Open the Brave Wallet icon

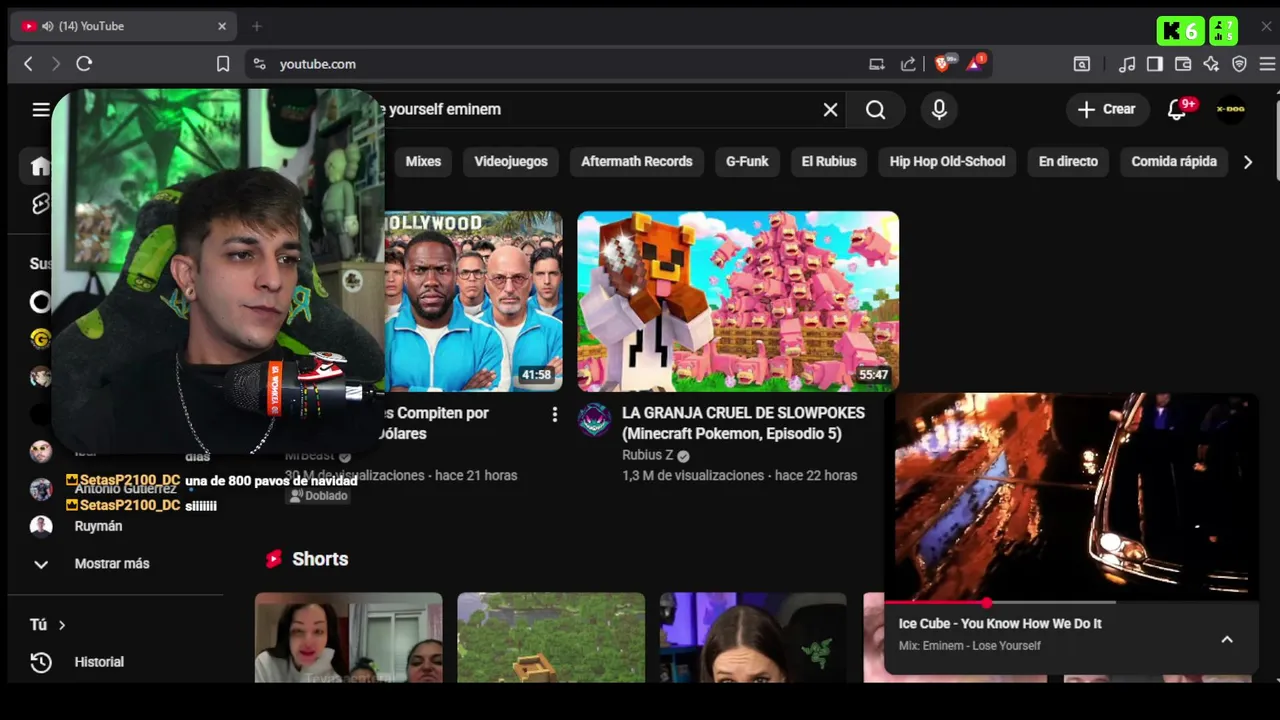click(1183, 64)
